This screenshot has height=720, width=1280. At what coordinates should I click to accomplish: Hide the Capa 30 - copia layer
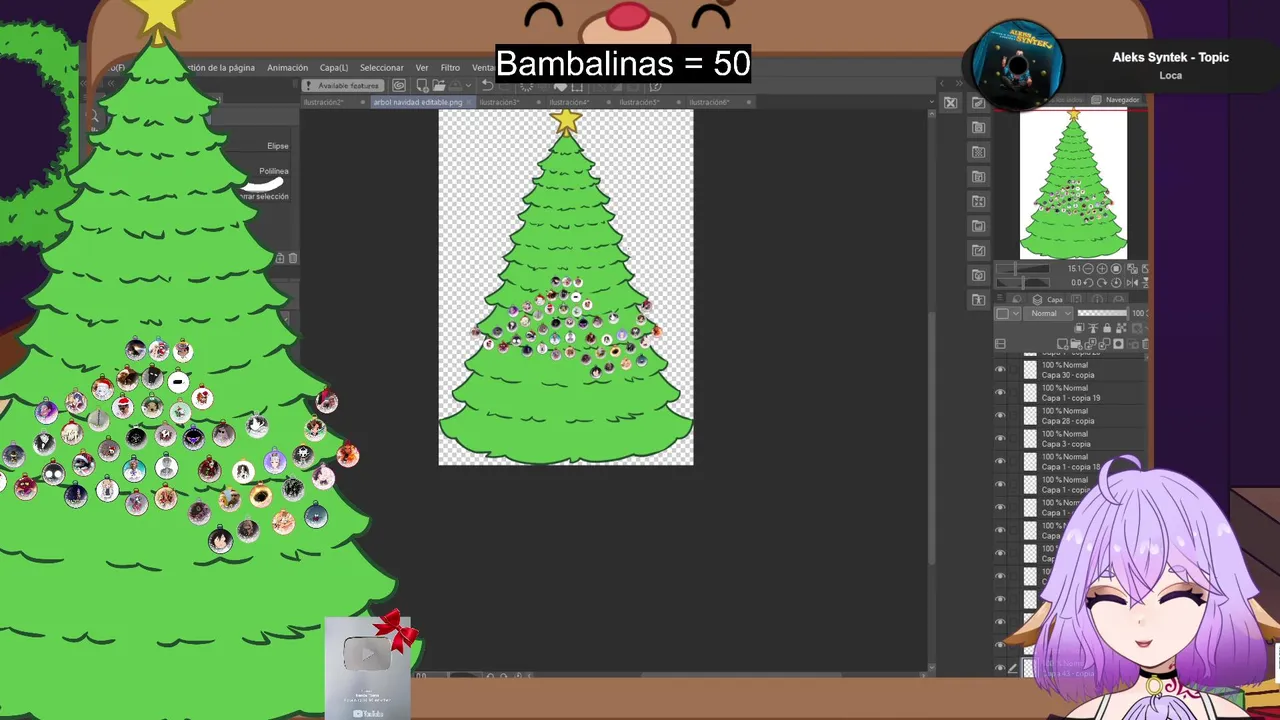(1000, 370)
